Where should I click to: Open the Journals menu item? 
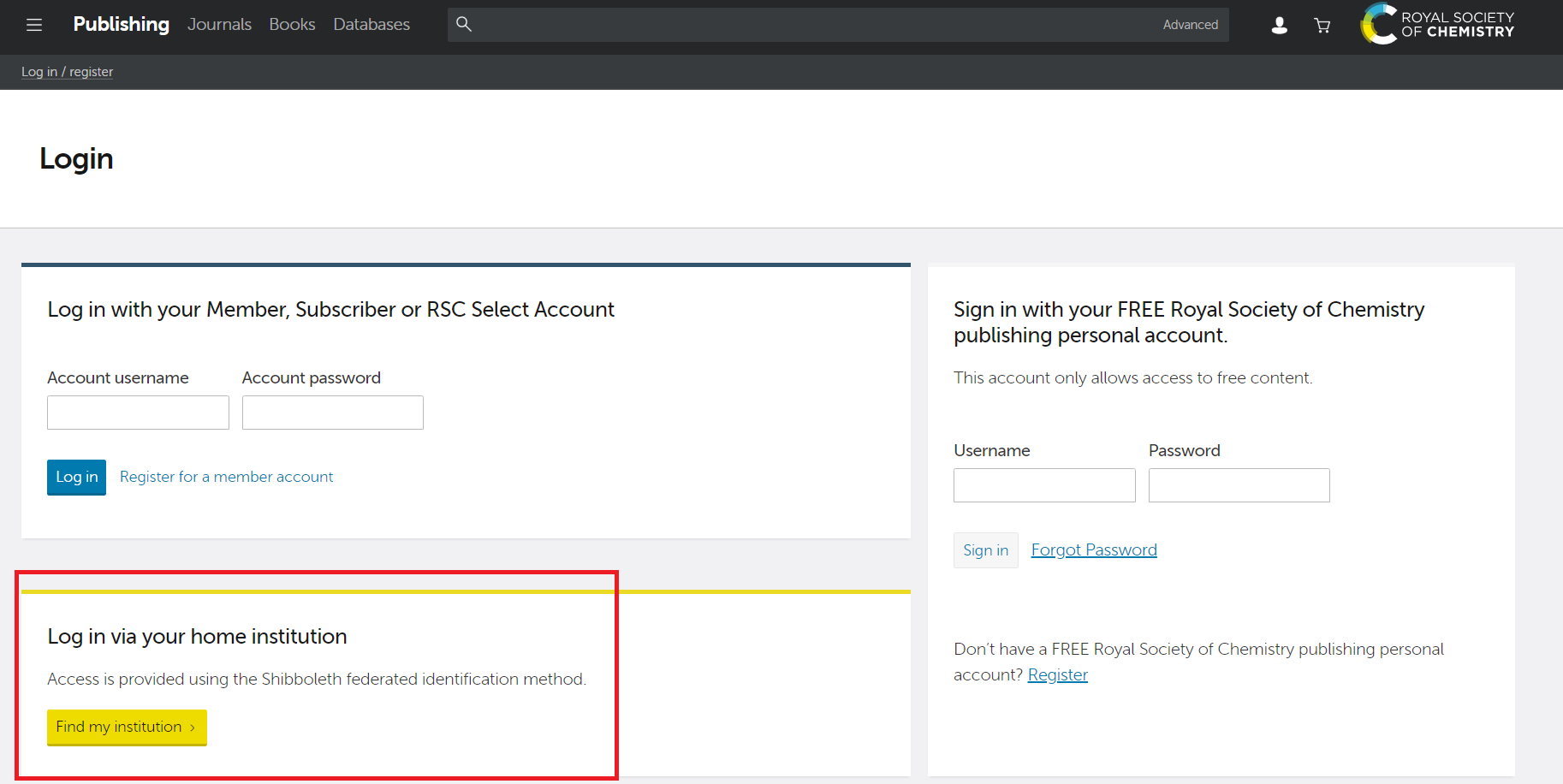point(219,24)
